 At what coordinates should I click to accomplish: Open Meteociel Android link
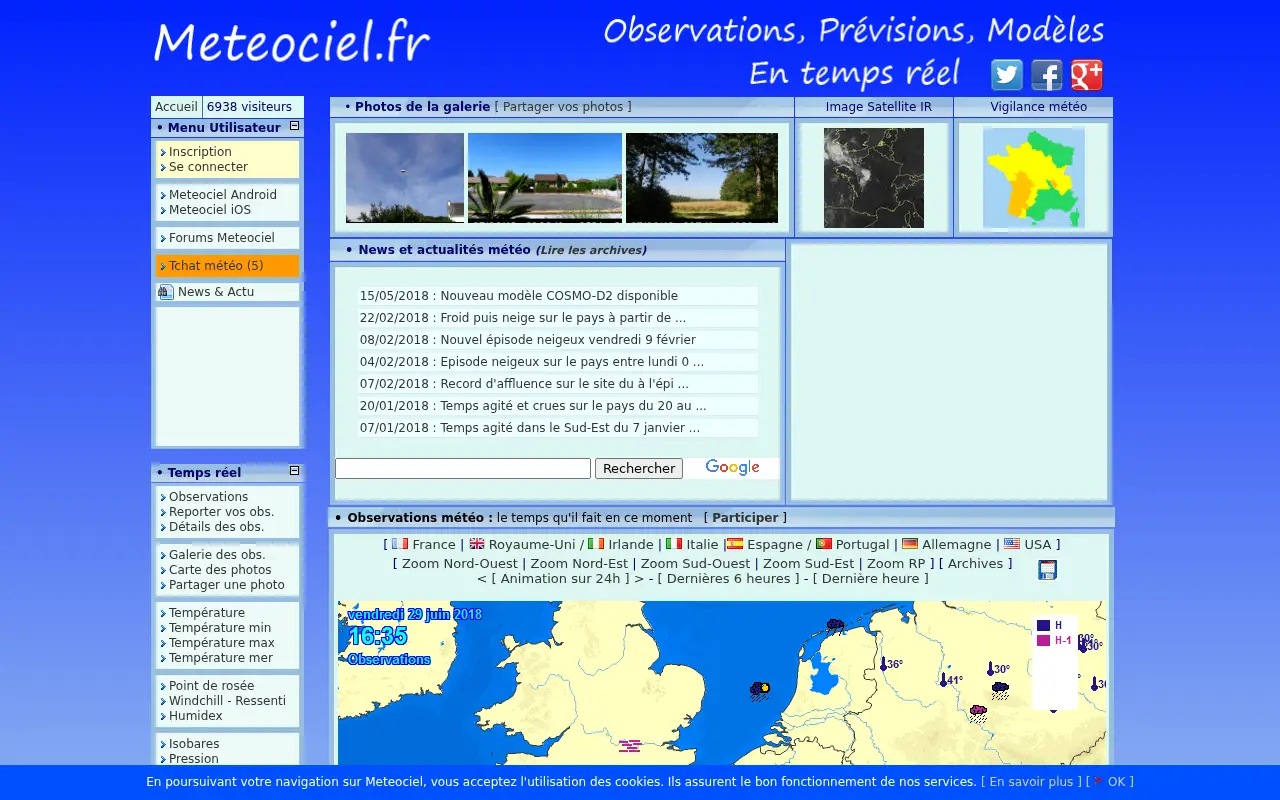(x=223, y=195)
